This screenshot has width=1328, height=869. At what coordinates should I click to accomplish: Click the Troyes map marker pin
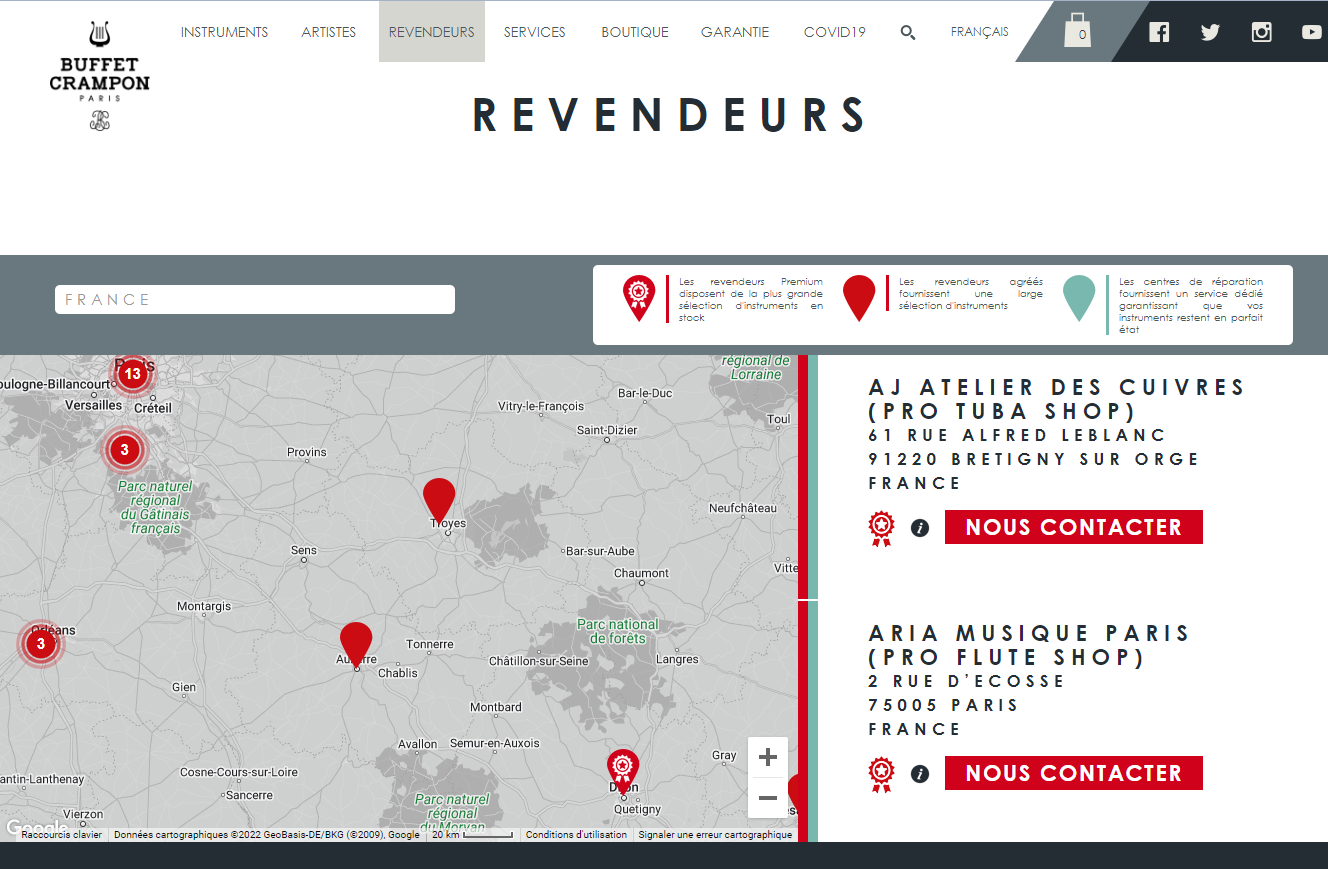click(439, 498)
